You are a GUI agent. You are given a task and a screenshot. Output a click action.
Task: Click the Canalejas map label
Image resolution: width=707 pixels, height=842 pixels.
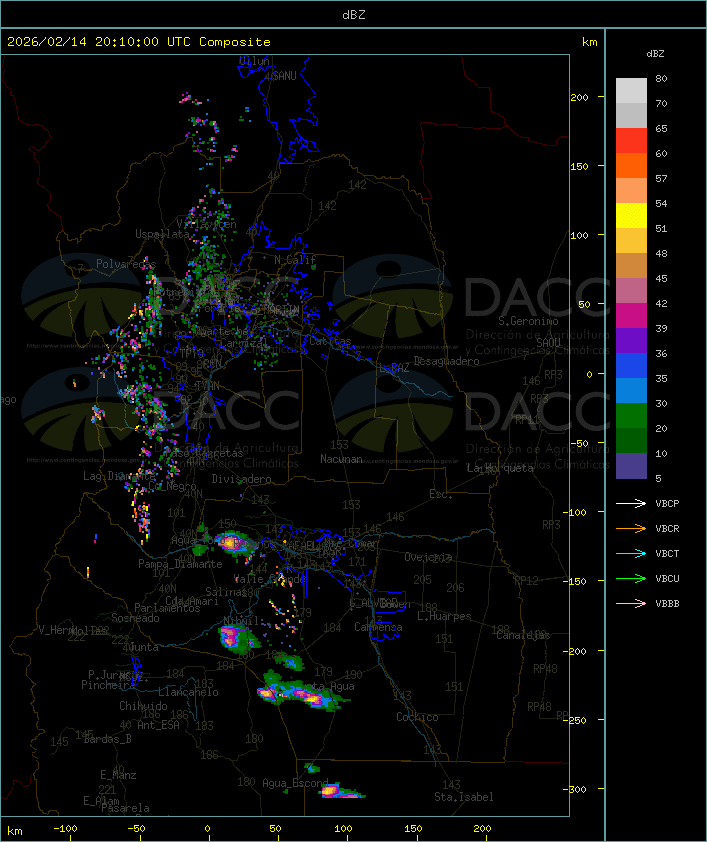523,635
